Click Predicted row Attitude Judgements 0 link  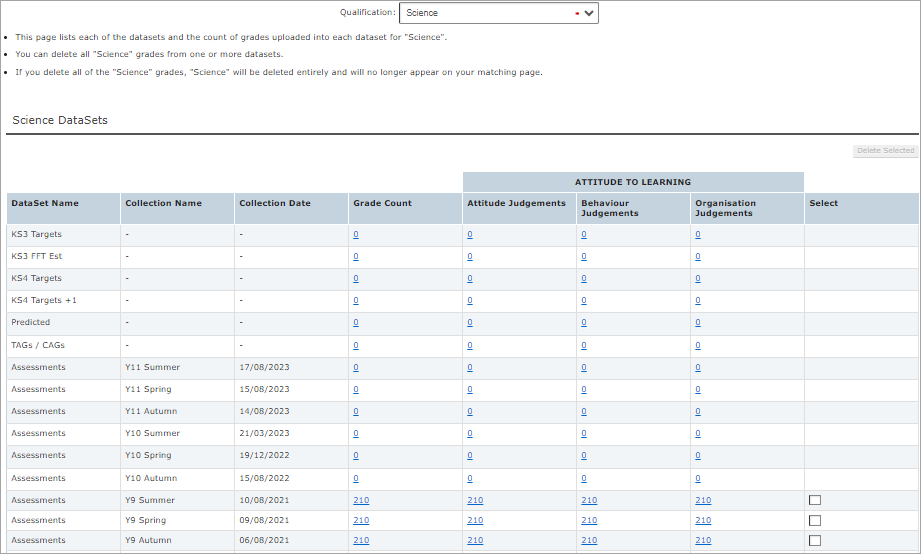470,323
